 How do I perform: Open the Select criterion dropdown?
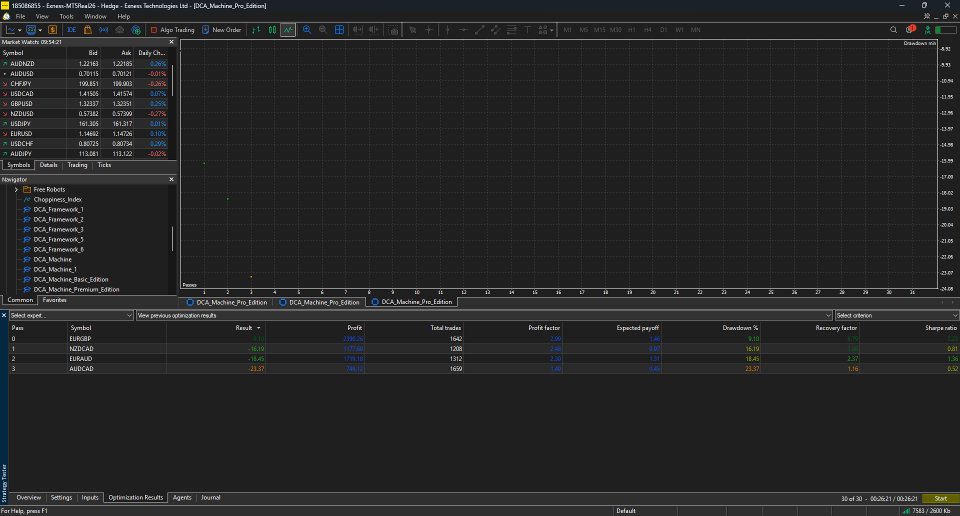[897, 315]
